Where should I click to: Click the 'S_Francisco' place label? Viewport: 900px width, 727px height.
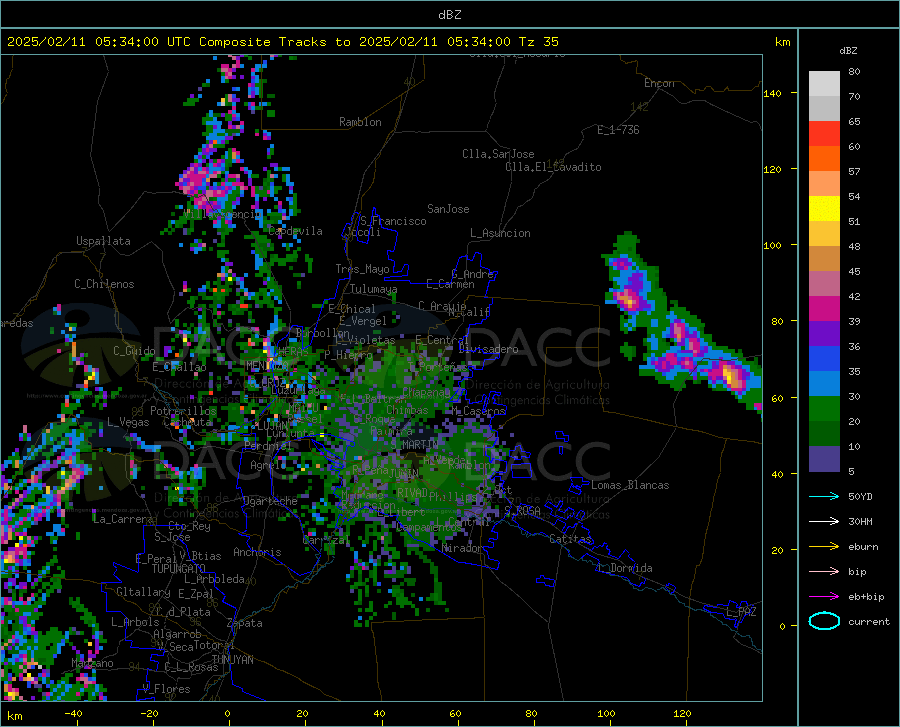[393, 221]
